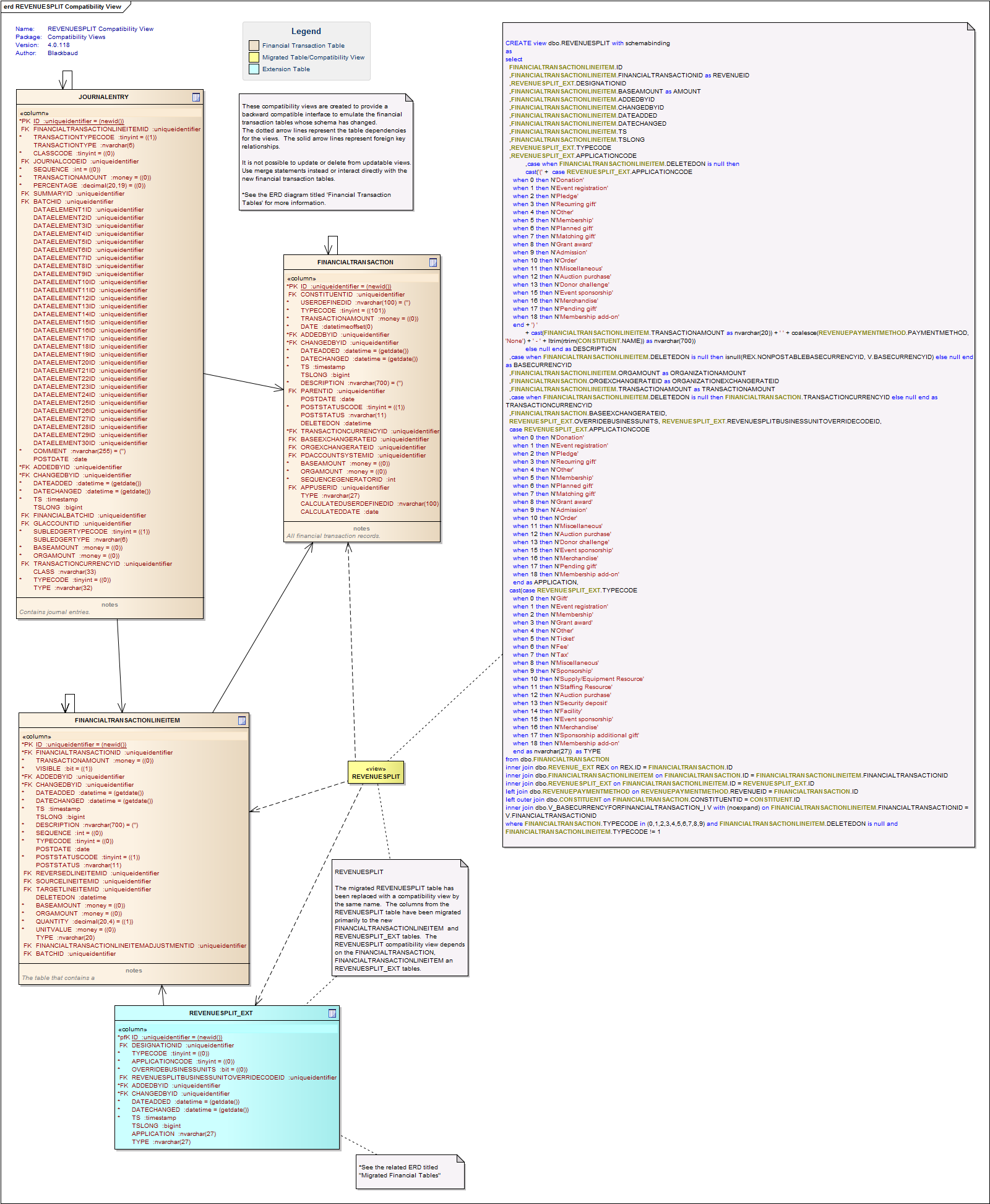This screenshot has width=990, height=1204.
Task: Select the JOURNALENTRY table title
Action: click(x=103, y=97)
